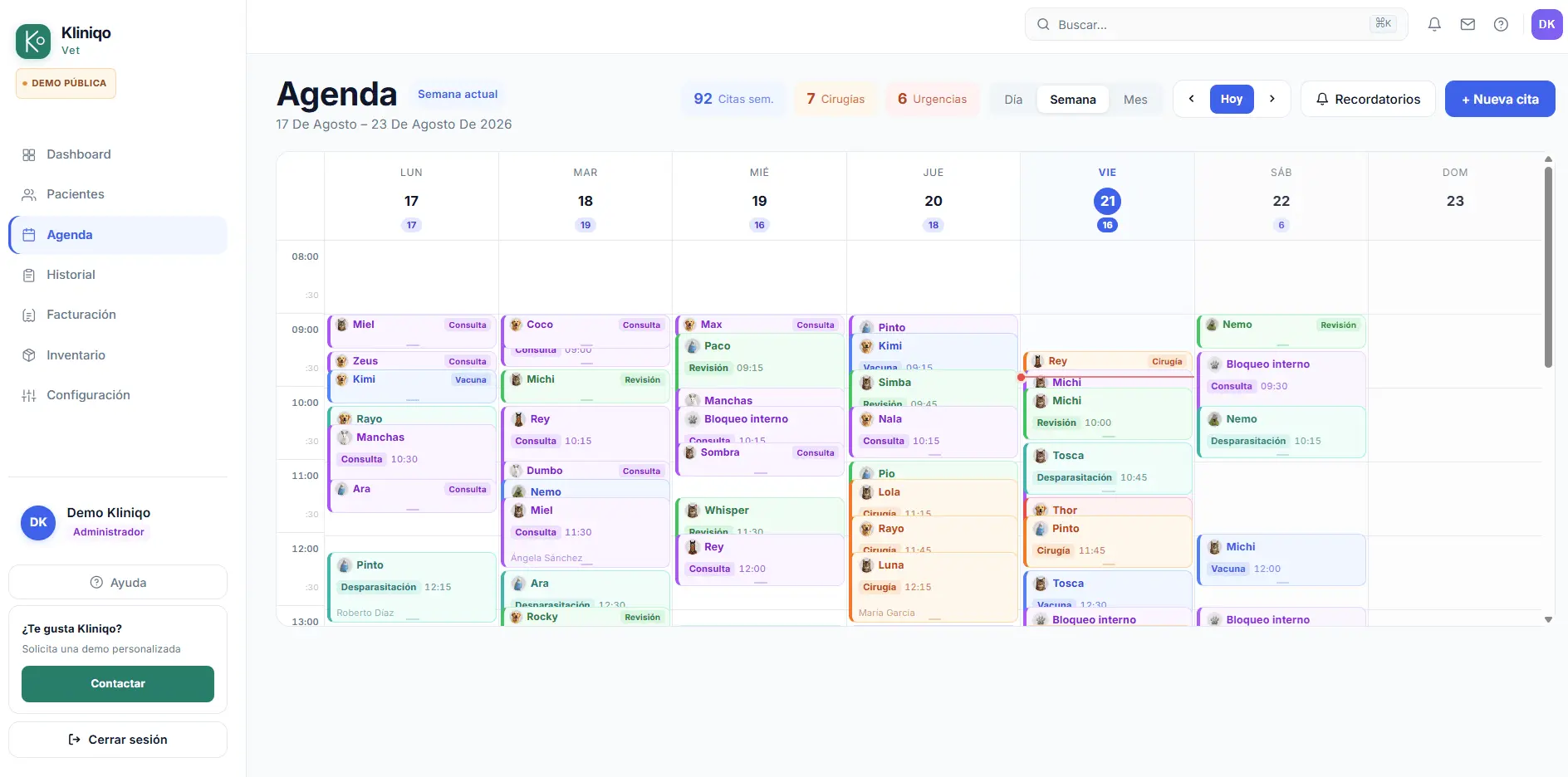Open the Demo Kliniqo Administrador profile

(118, 522)
